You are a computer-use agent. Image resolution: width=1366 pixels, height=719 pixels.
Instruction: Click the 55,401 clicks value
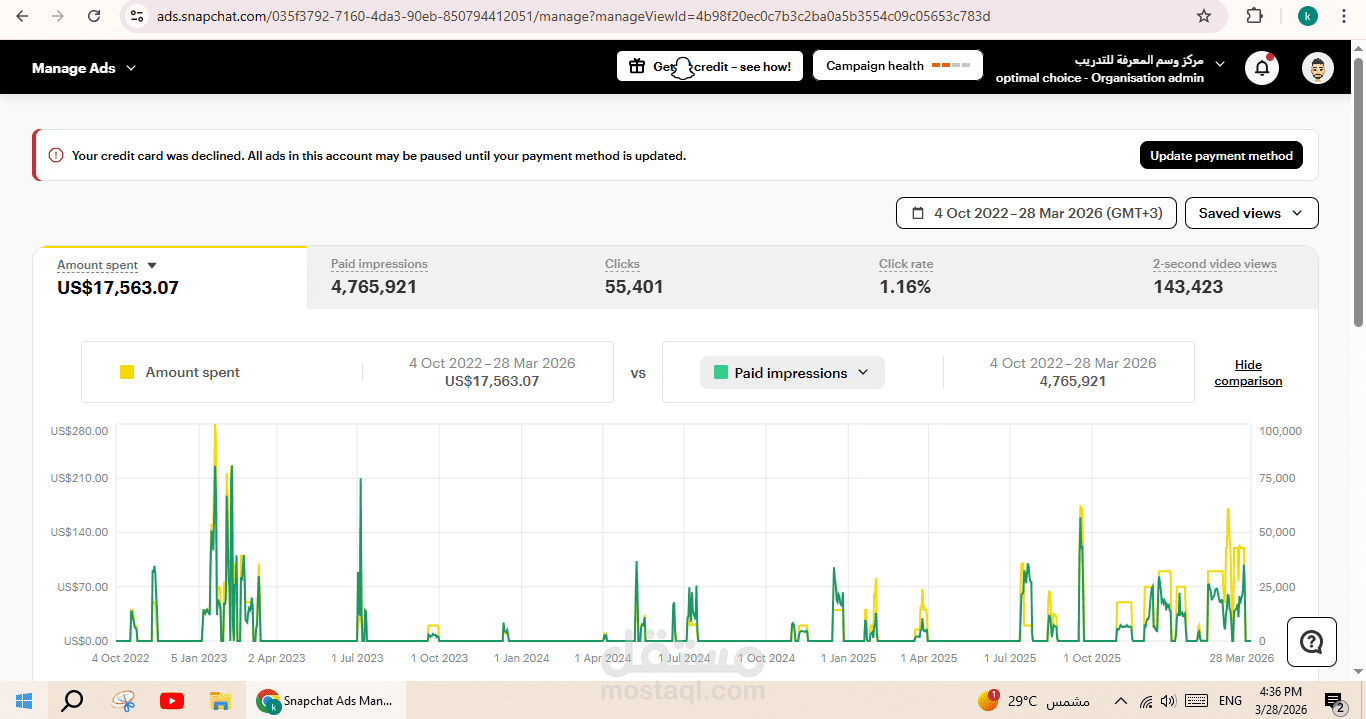coord(634,288)
